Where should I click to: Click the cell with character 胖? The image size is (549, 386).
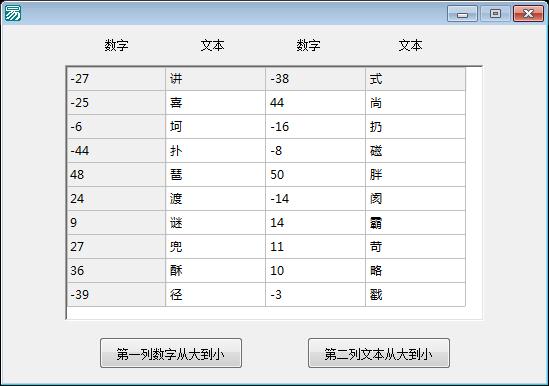click(415, 175)
